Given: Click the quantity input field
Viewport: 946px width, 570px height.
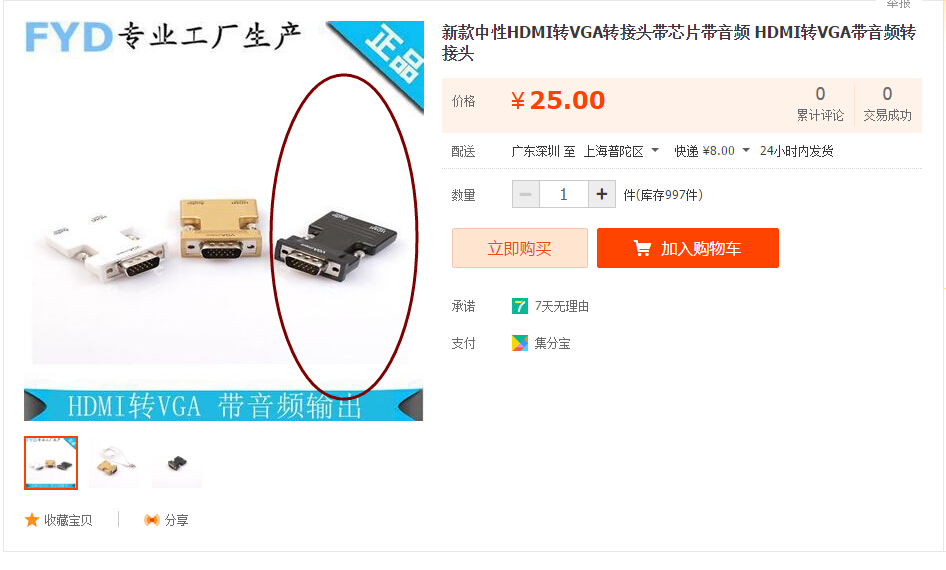Looking at the screenshot, I should coord(563,194).
